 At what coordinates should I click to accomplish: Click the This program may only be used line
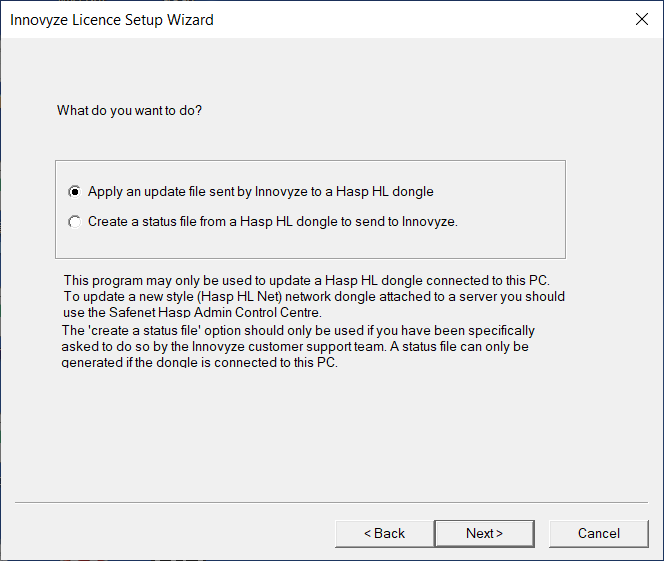coord(307,280)
